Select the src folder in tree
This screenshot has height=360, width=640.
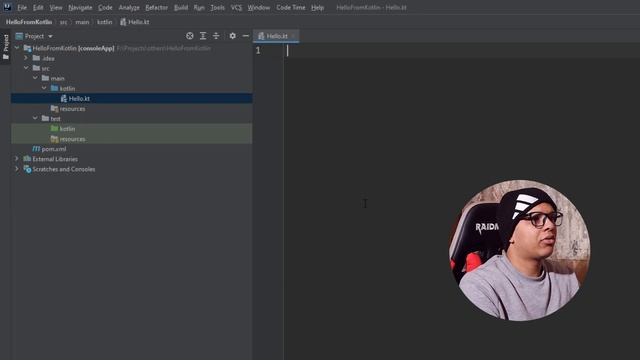pyautogui.click(x=45, y=68)
